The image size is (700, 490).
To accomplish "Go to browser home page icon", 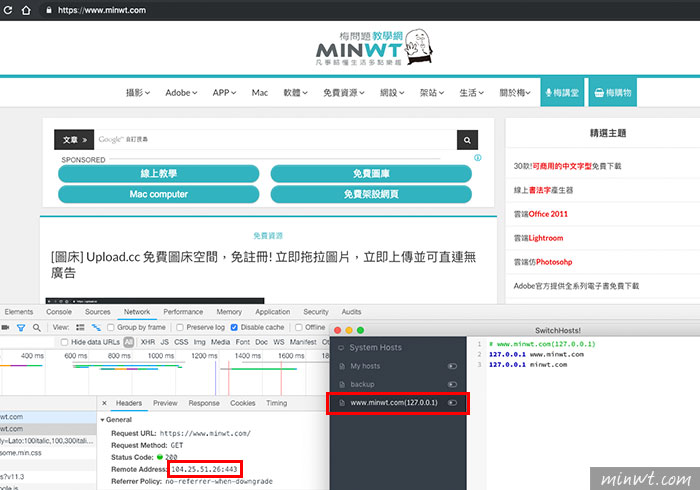I will (x=26, y=10).
